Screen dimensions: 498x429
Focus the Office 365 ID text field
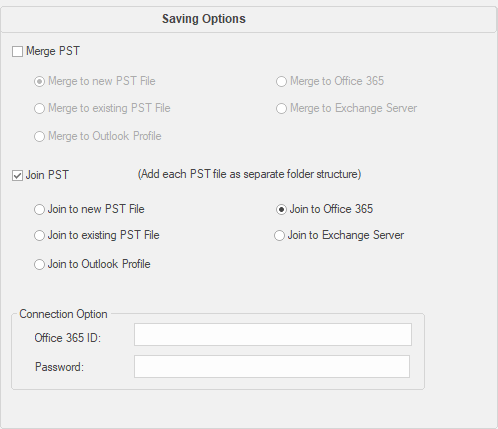pyautogui.click(x=273, y=334)
